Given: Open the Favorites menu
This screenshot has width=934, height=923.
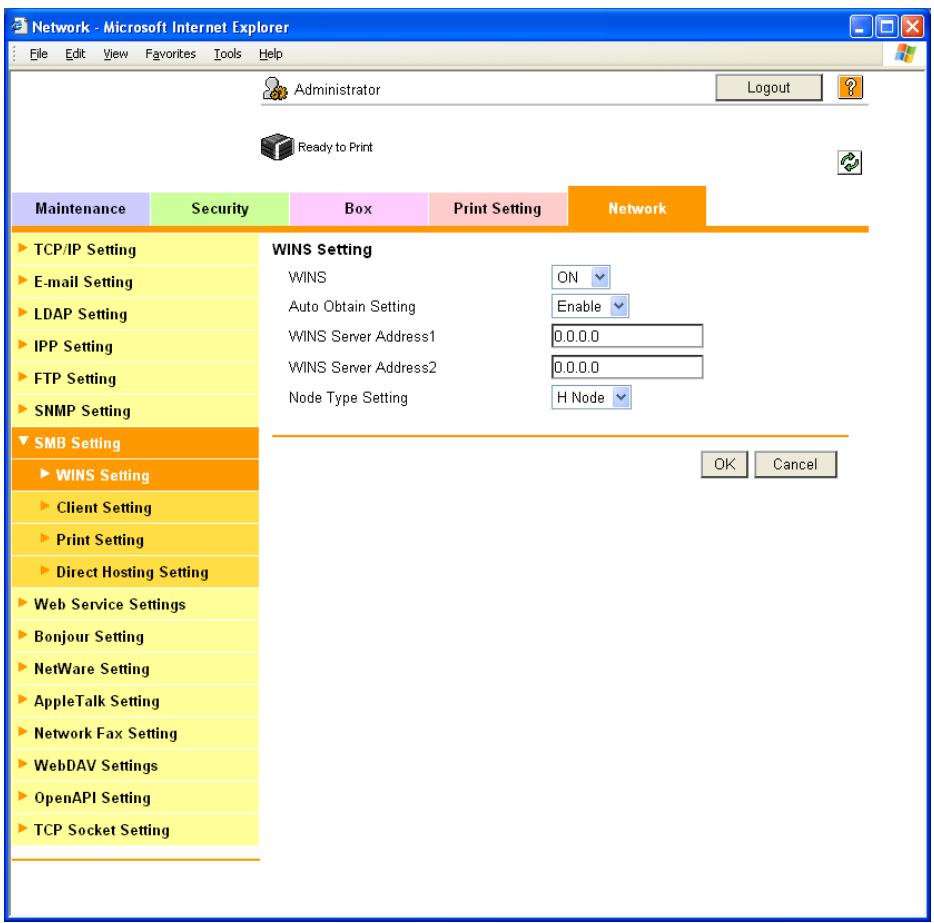Looking at the screenshot, I should coord(170,54).
